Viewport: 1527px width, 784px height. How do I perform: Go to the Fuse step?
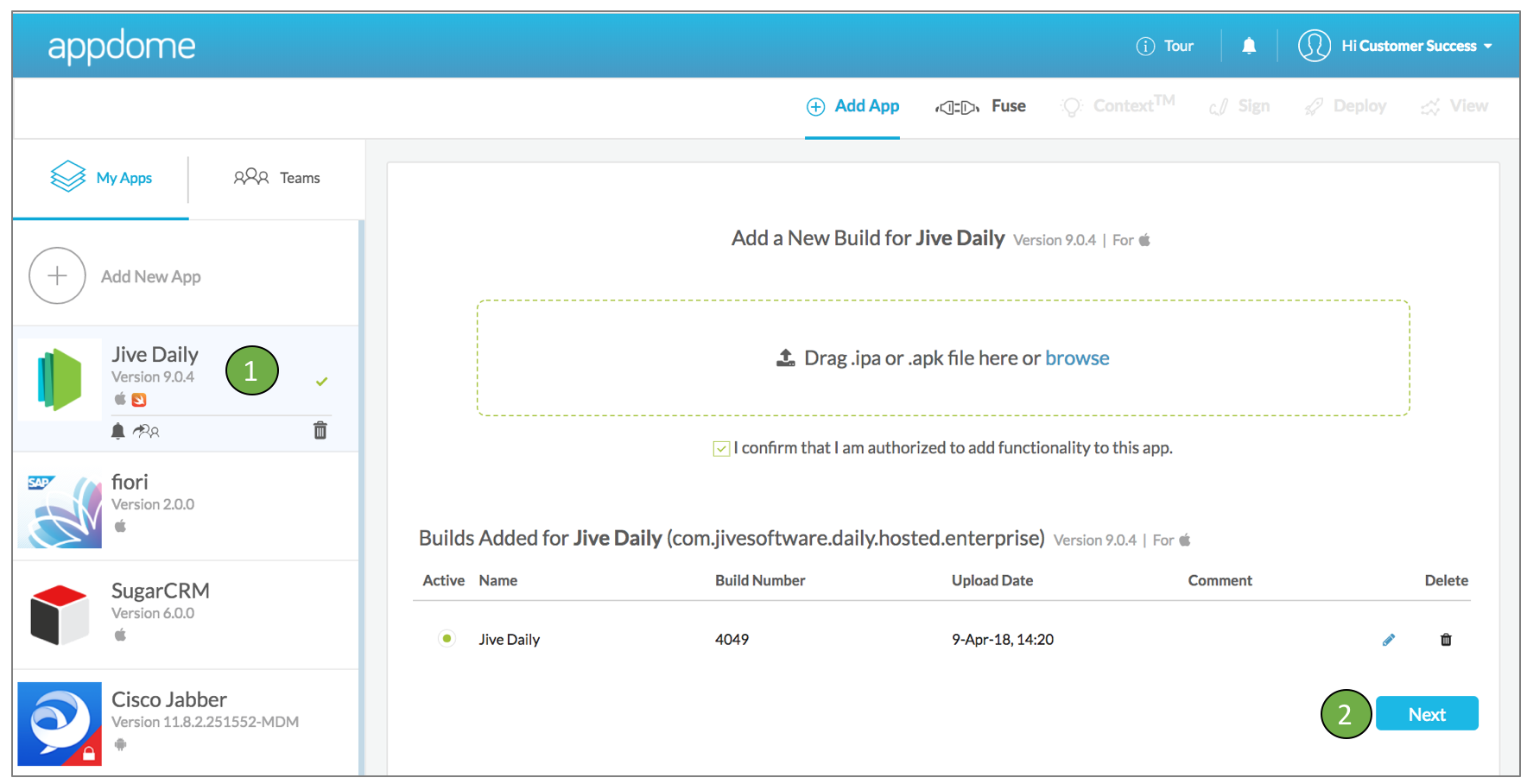980,106
